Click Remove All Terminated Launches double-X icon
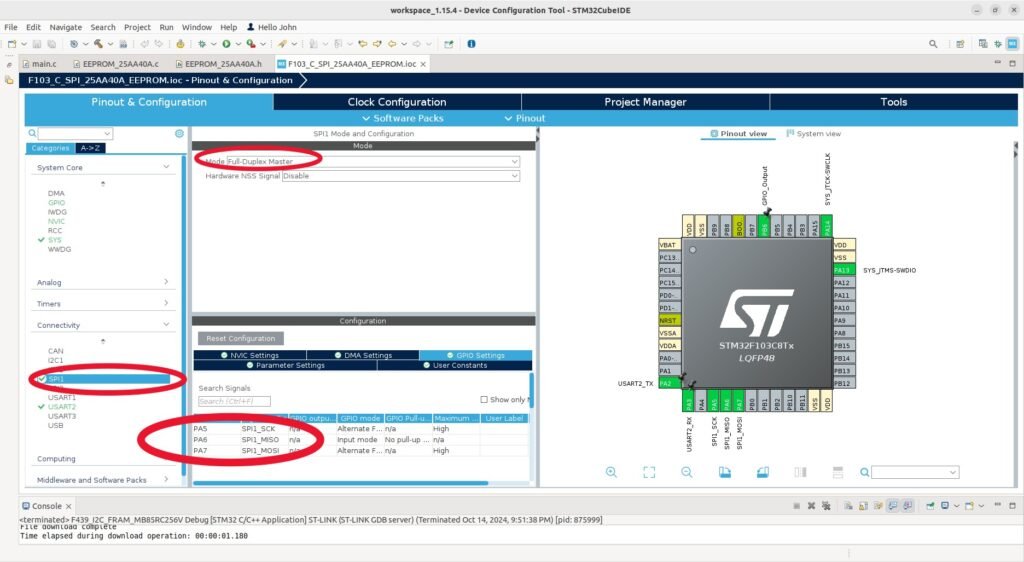The height and width of the screenshot is (562, 1024). pos(826,506)
